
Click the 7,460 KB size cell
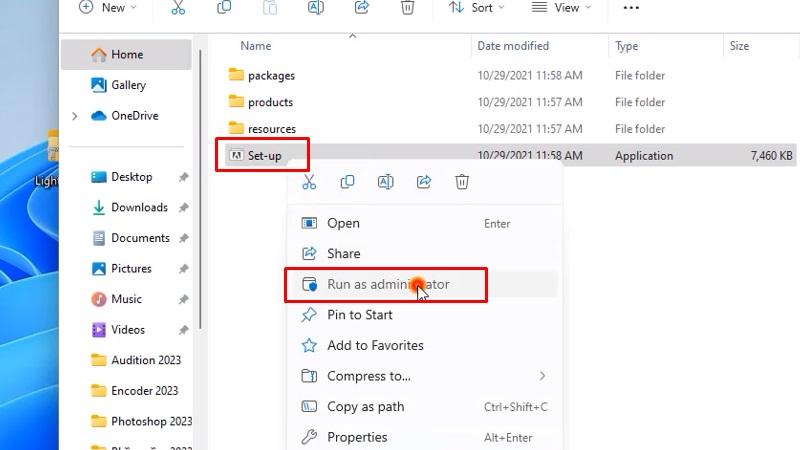[771, 156]
